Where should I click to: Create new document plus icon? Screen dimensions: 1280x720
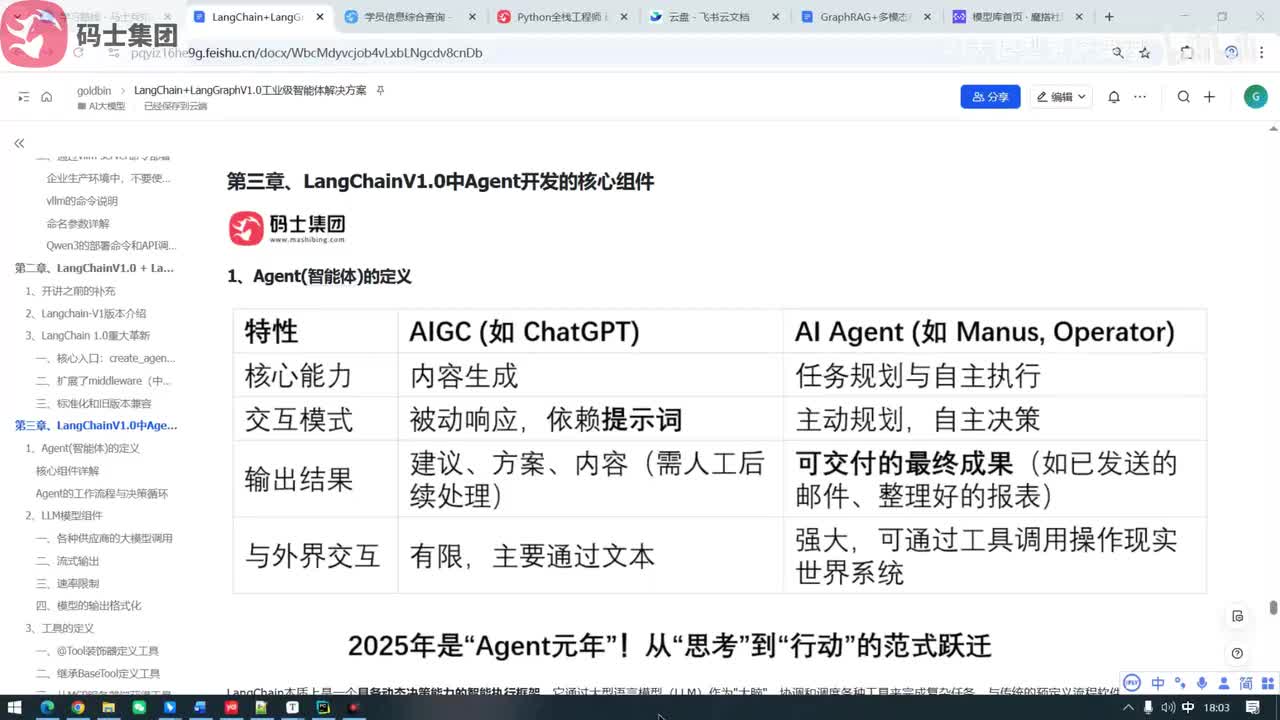[x=1209, y=97]
